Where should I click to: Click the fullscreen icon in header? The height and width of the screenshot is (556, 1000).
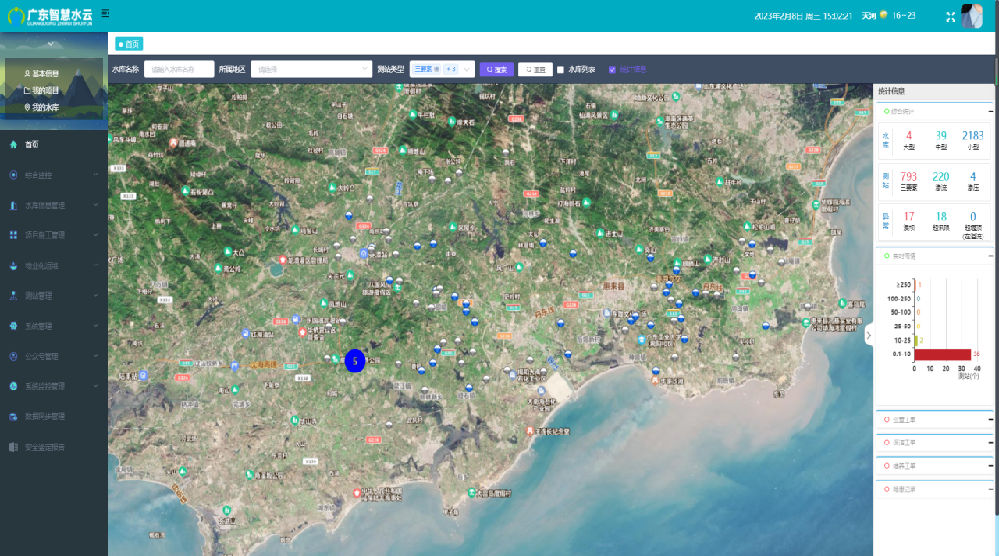click(949, 16)
